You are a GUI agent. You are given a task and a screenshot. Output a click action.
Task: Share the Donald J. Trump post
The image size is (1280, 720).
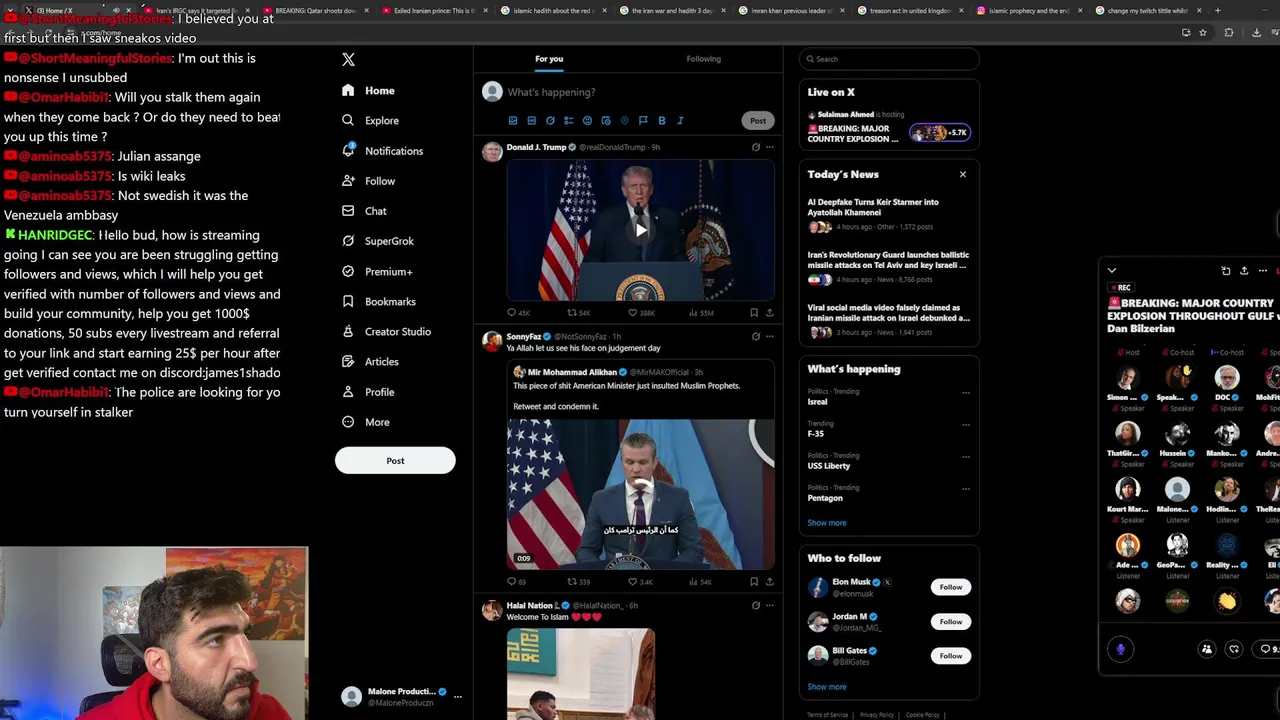(x=769, y=313)
